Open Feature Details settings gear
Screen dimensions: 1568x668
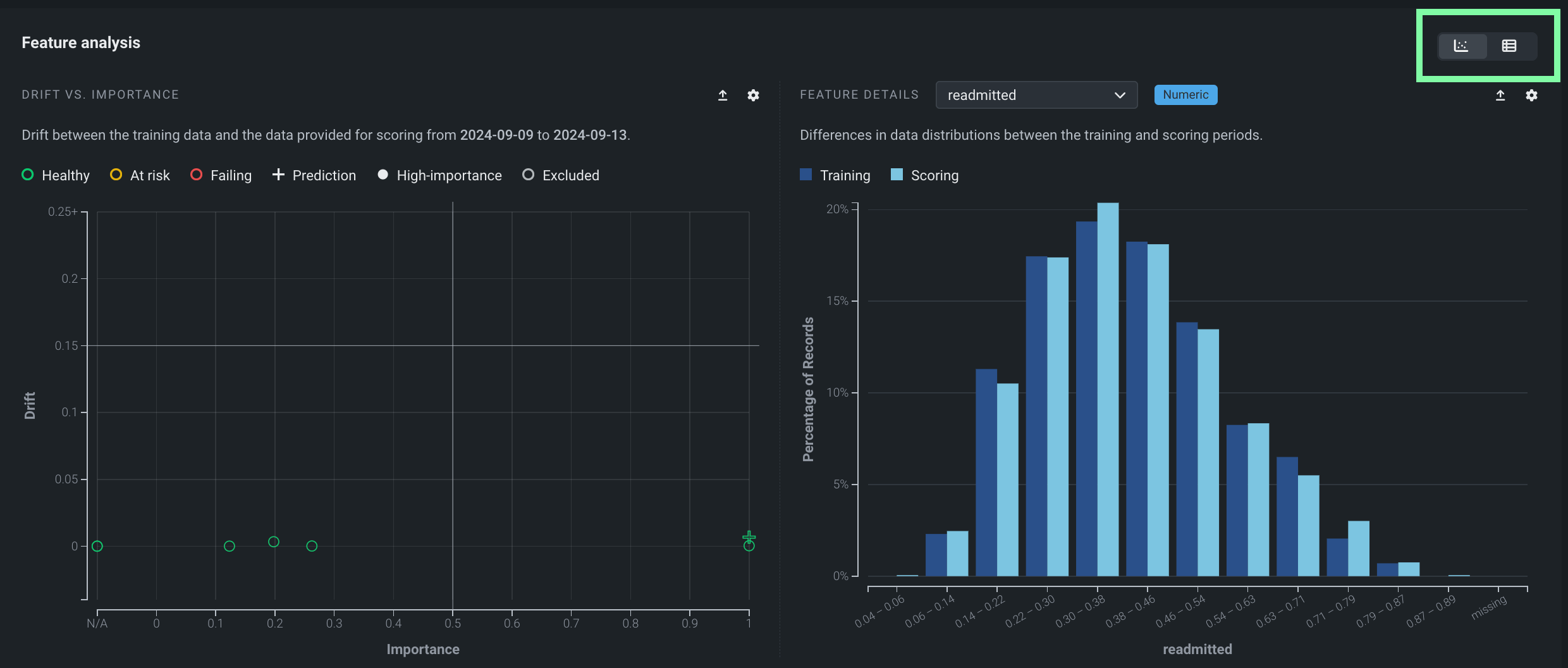coord(1531,96)
